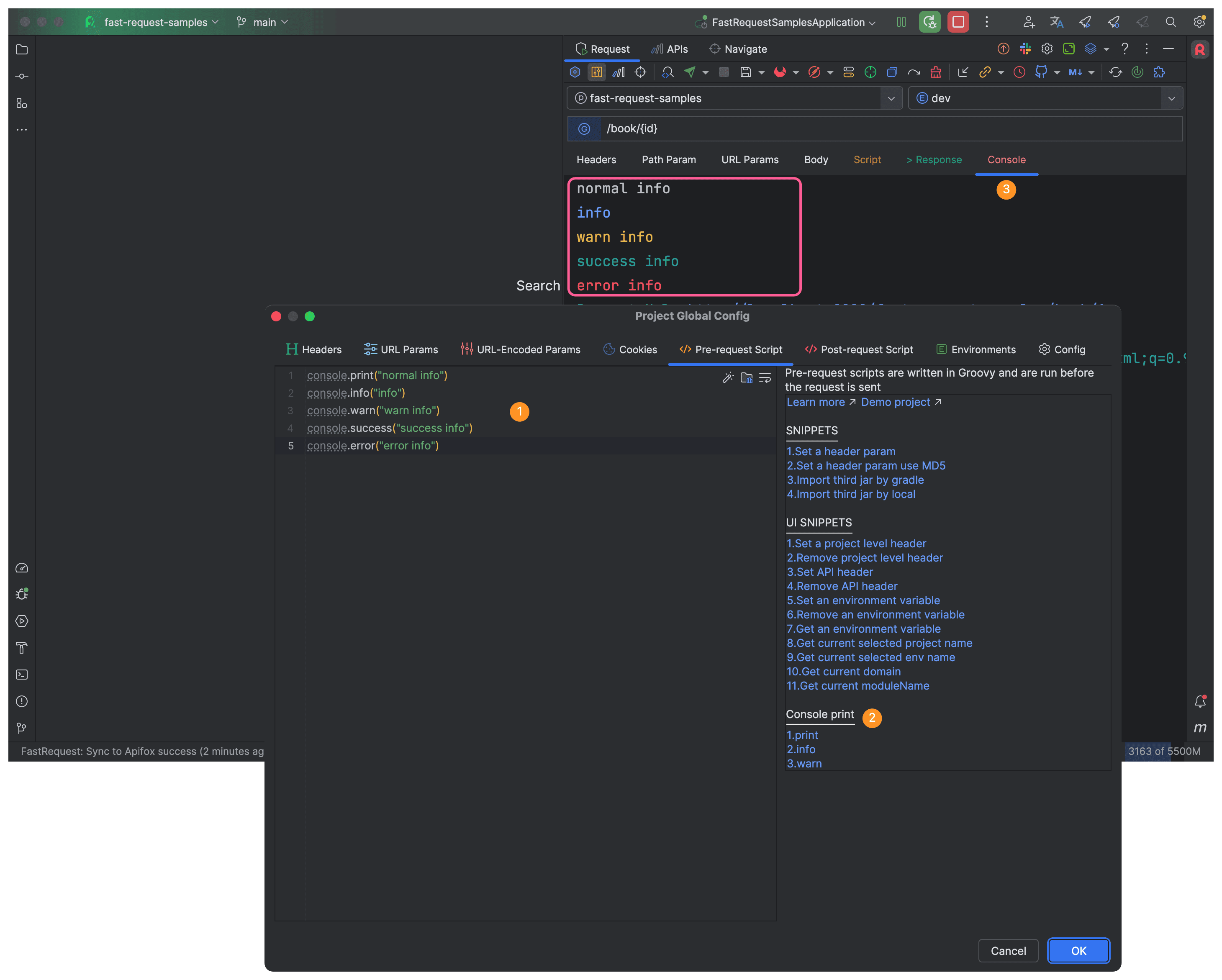Click the OK button
The height and width of the screenshot is (980, 1222).
click(x=1078, y=951)
